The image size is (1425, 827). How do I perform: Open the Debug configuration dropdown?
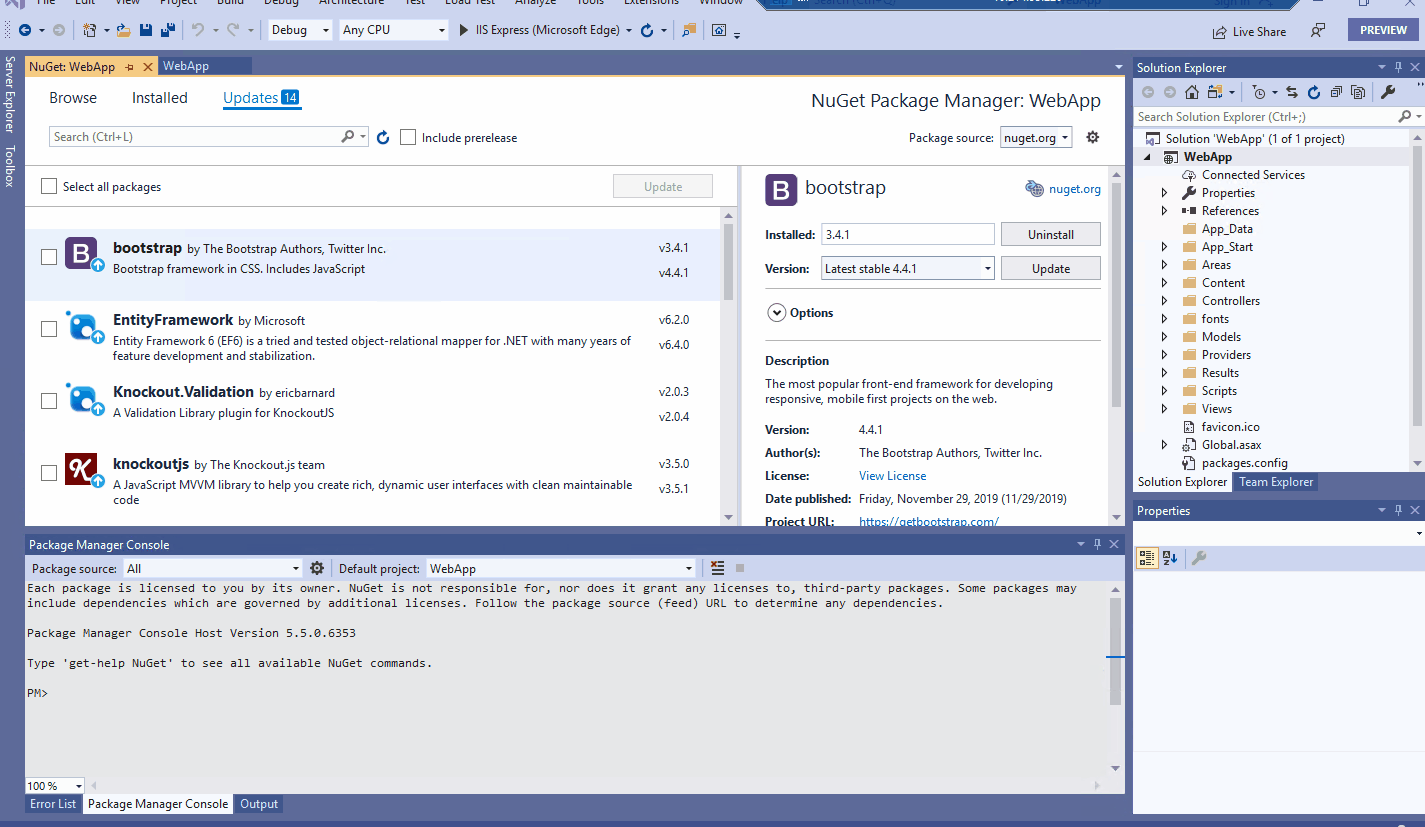[x=300, y=30]
